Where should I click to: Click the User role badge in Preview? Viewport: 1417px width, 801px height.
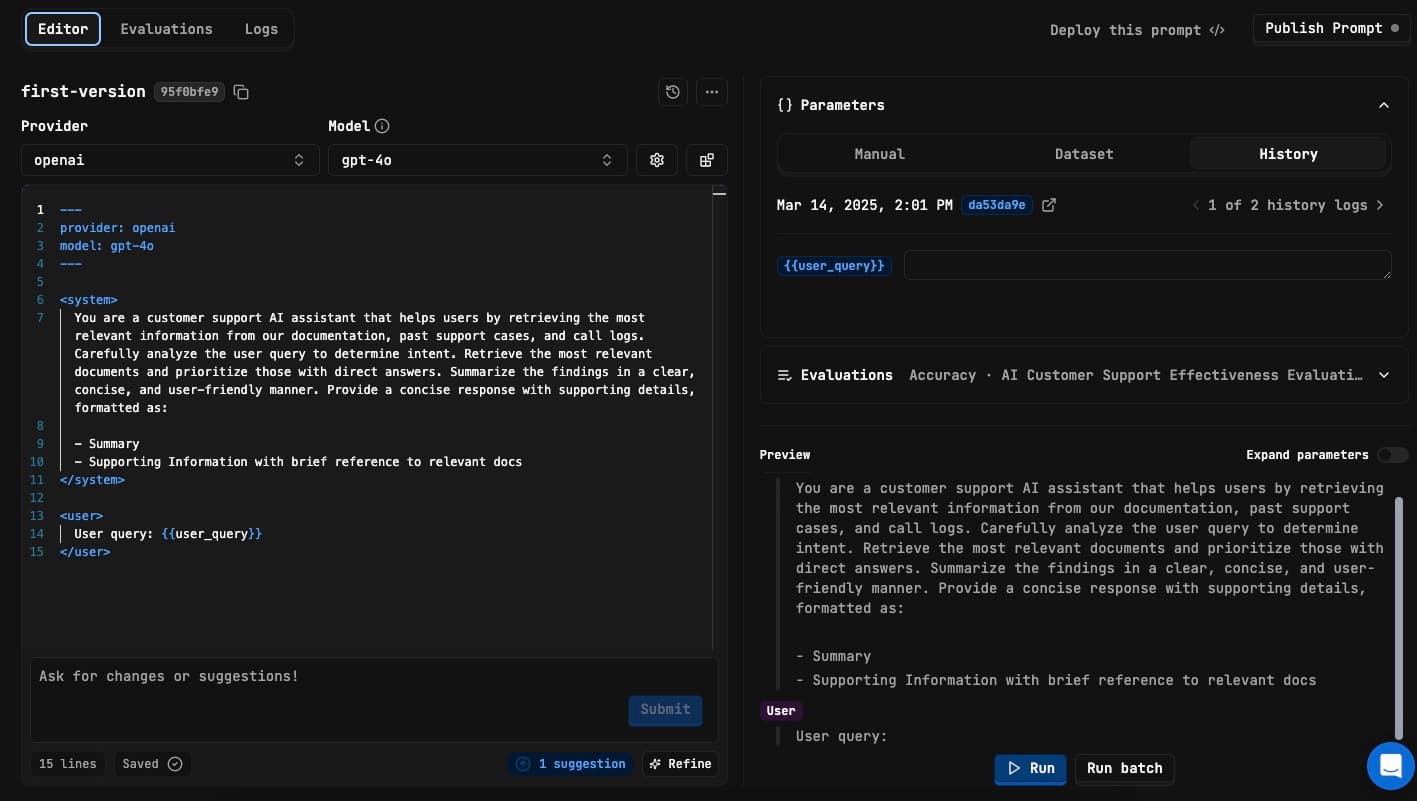pos(781,711)
